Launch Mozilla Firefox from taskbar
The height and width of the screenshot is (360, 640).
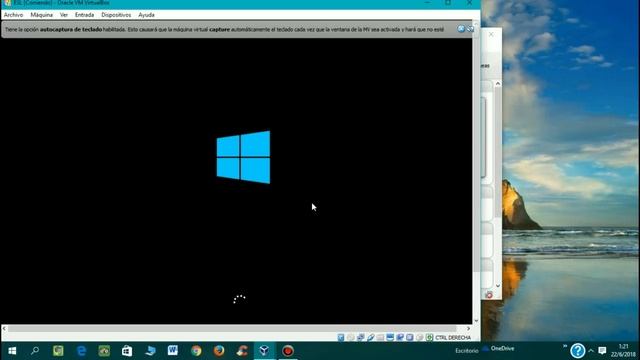(x=219, y=351)
